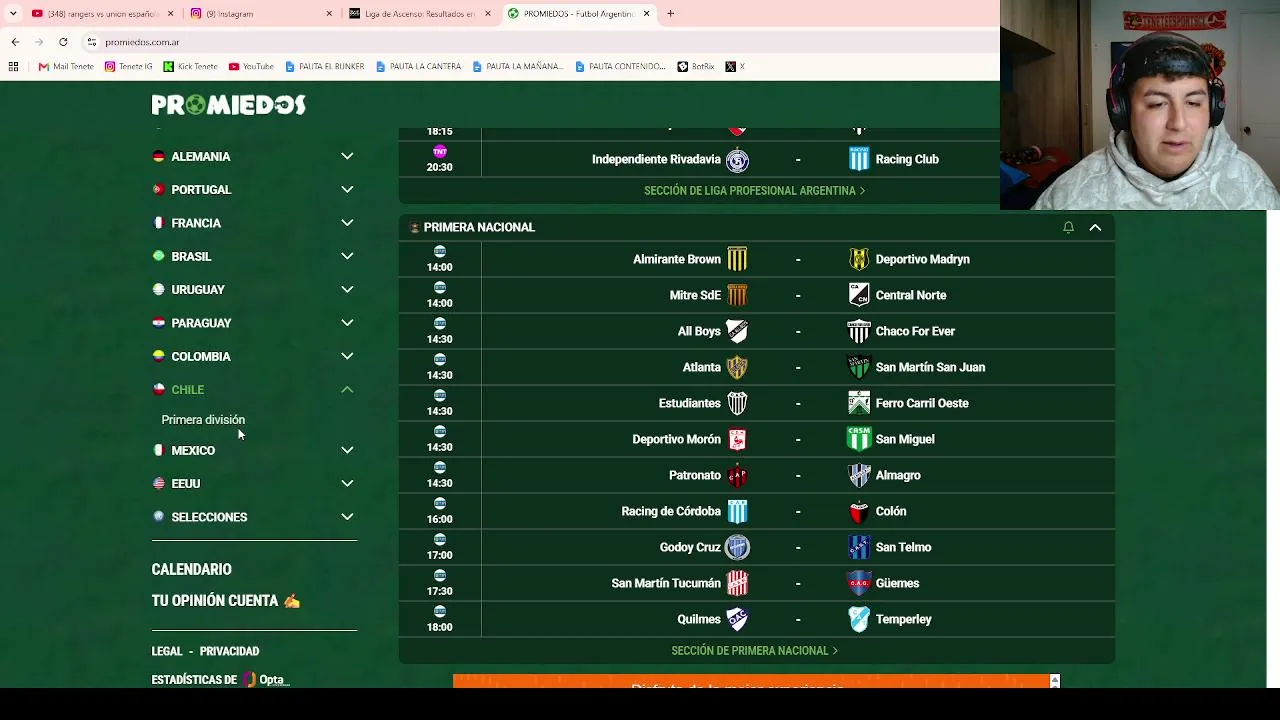The image size is (1280, 720).
Task: Select the Chaco For Ever team name
Action: (x=915, y=331)
